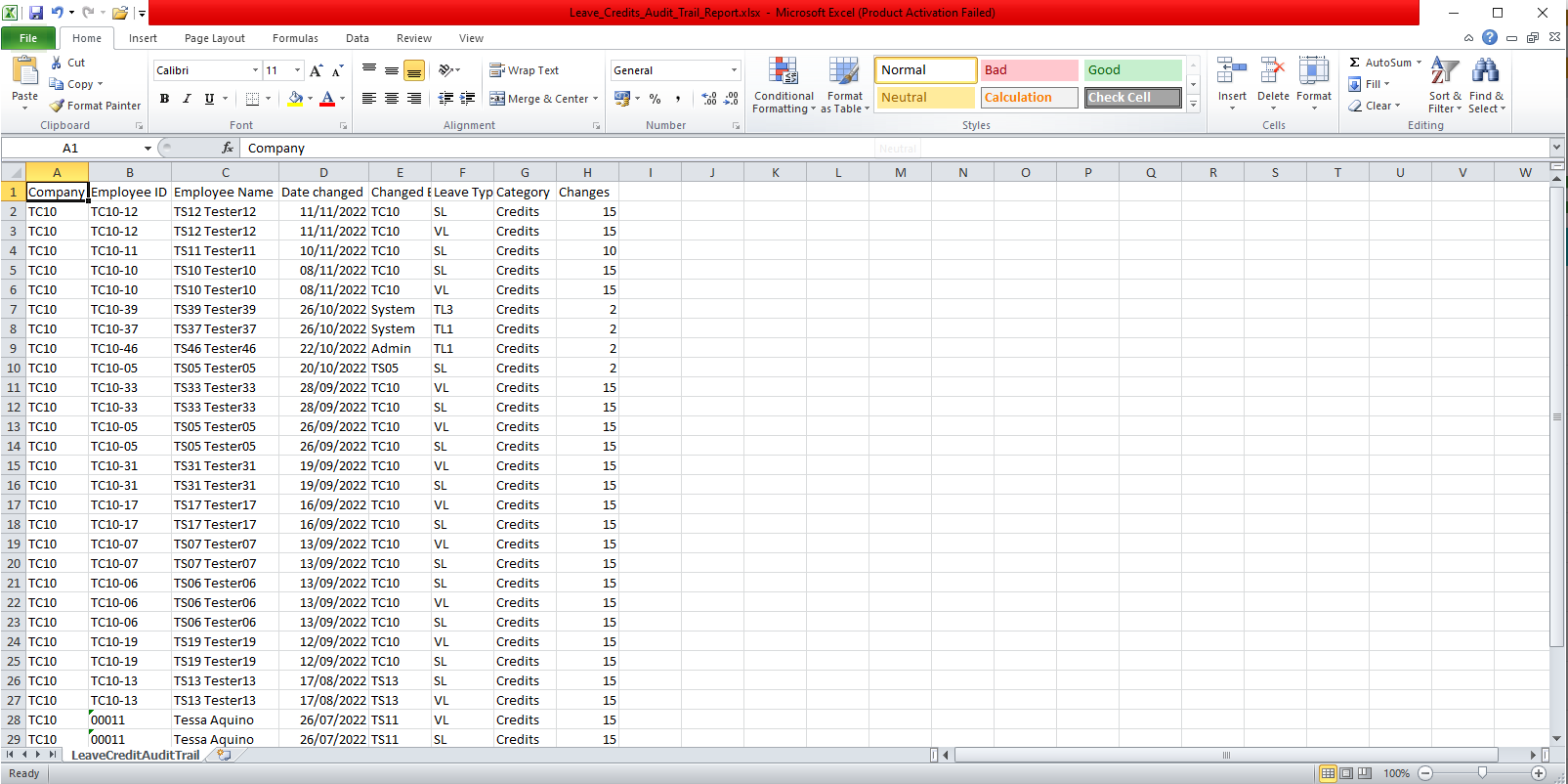1568x784 pixels.
Task: Switch to Page Break Preview in status bar
Action: click(1365, 773)
